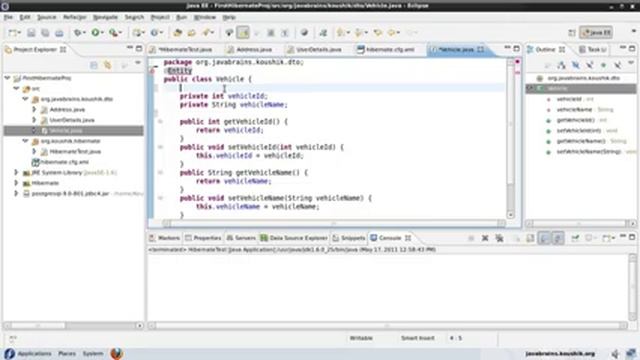Screen dimensions: 640x360
Task: Open the Project menu
Action: pos(160,17)
